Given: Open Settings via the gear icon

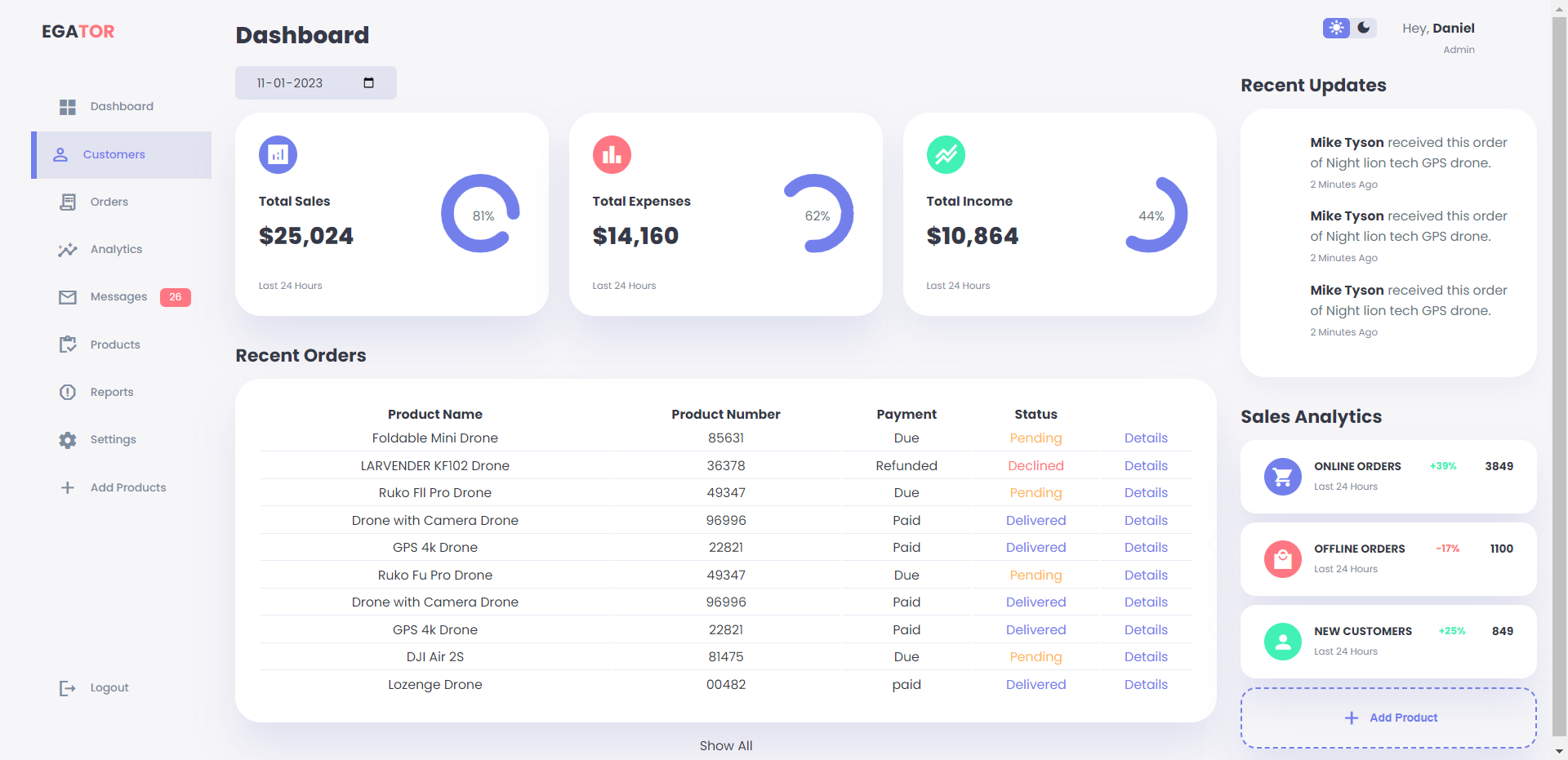Looking at the screenshot, I should [x=66, y=439].
